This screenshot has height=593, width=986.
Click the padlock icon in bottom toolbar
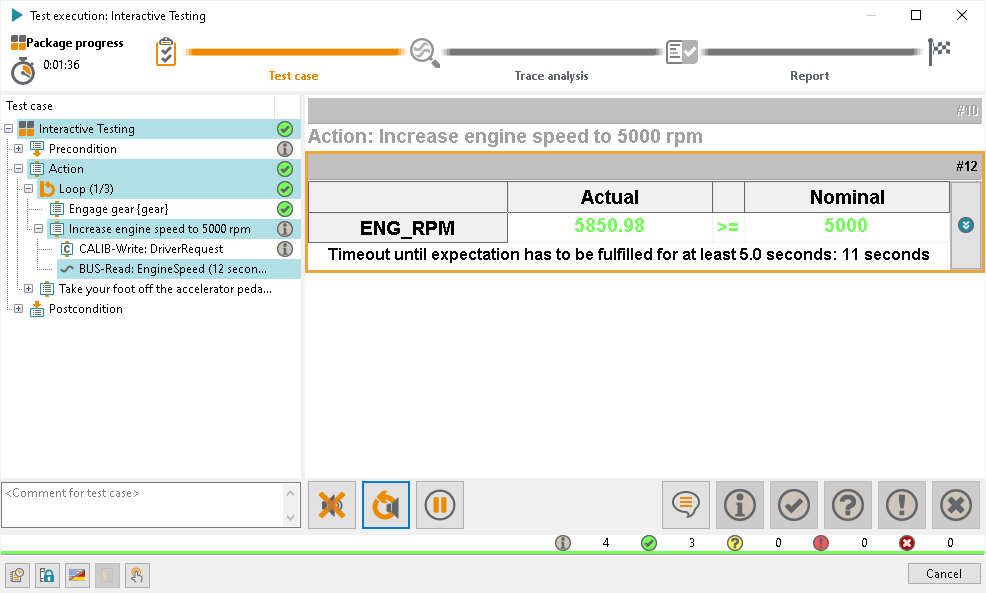point(47,575)
